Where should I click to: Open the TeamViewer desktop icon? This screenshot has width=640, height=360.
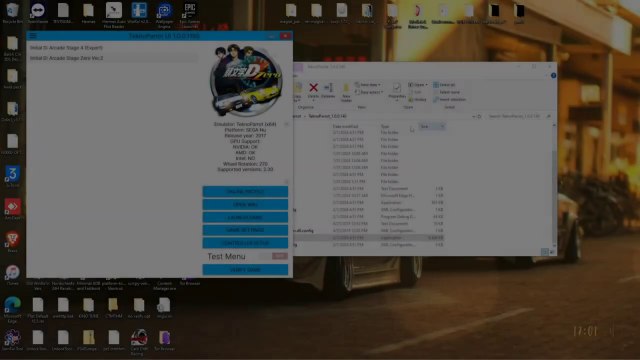pyautogui.click(x=38, y=13)
